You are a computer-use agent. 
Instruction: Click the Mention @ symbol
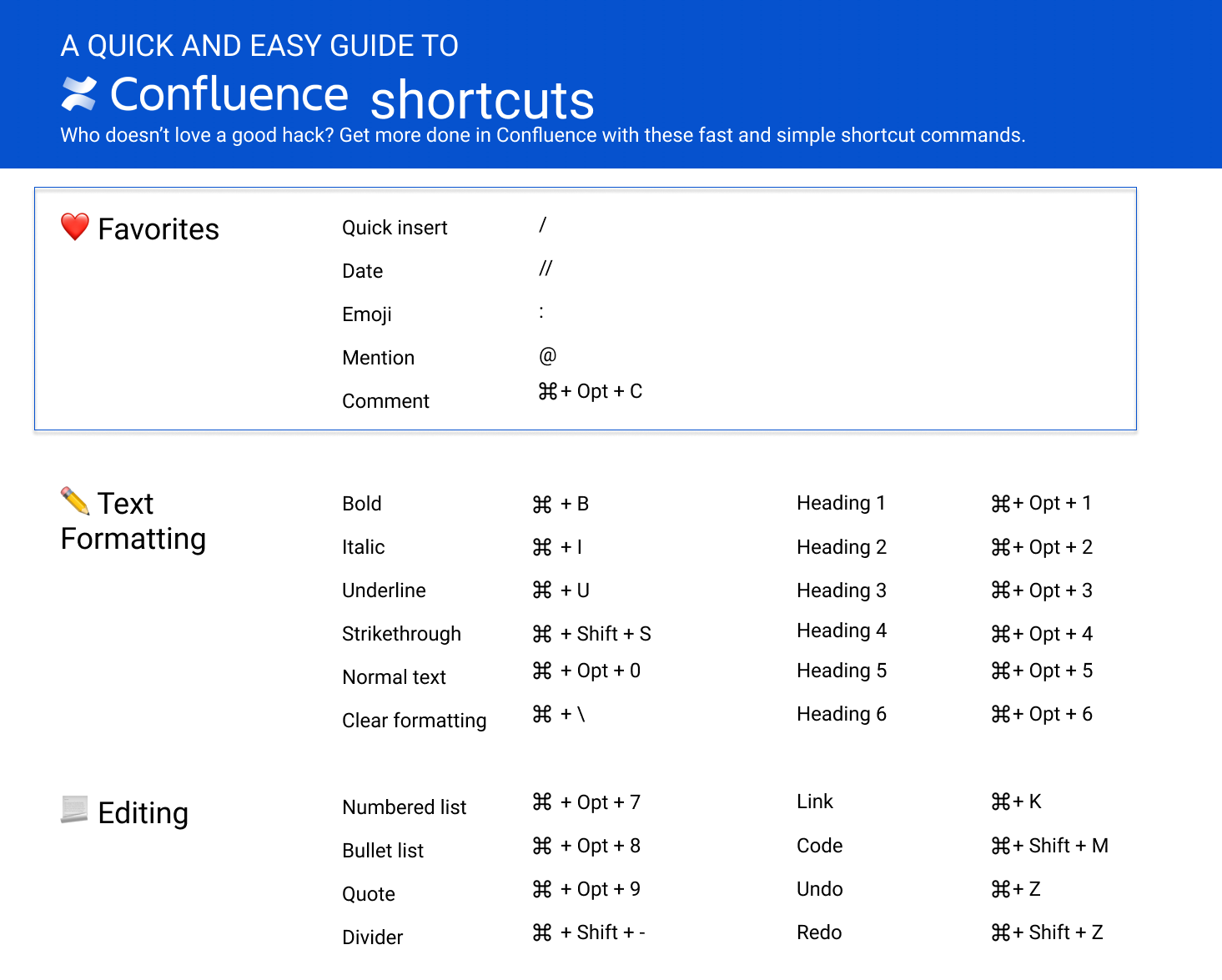pos(547,356)
